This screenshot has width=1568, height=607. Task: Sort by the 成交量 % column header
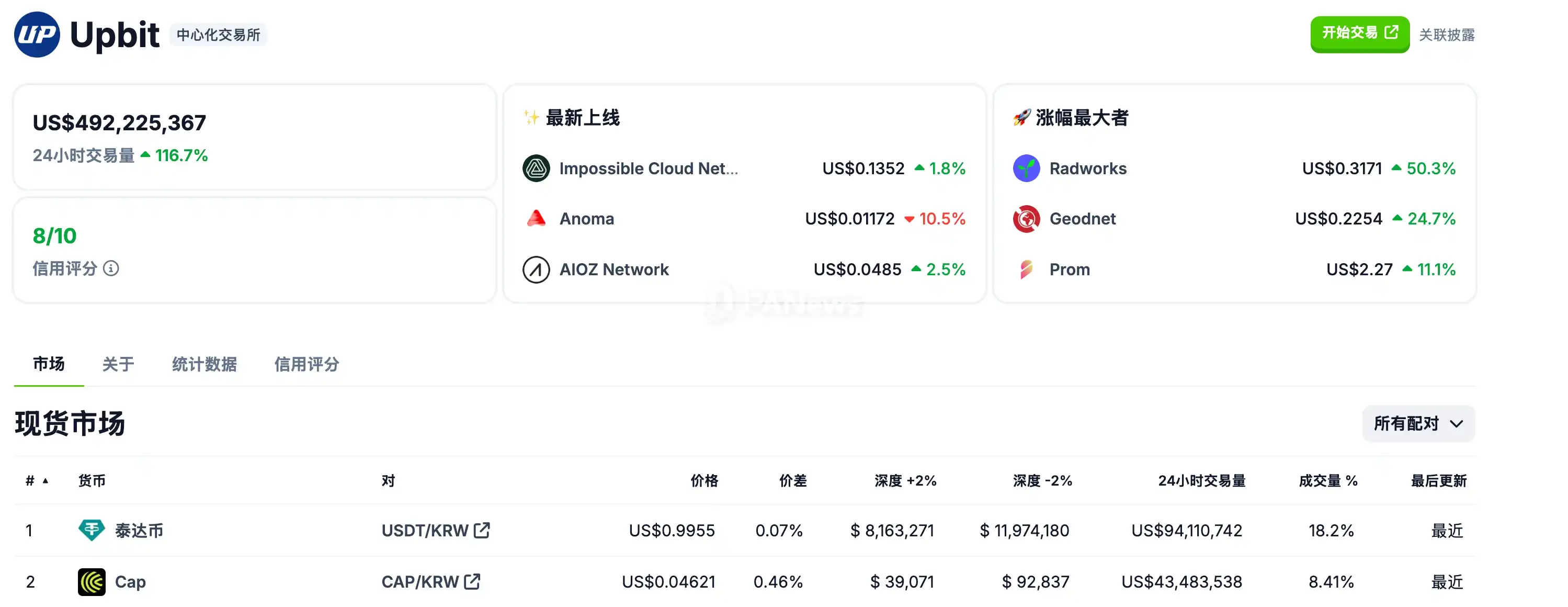click(x=1327, y=481)
